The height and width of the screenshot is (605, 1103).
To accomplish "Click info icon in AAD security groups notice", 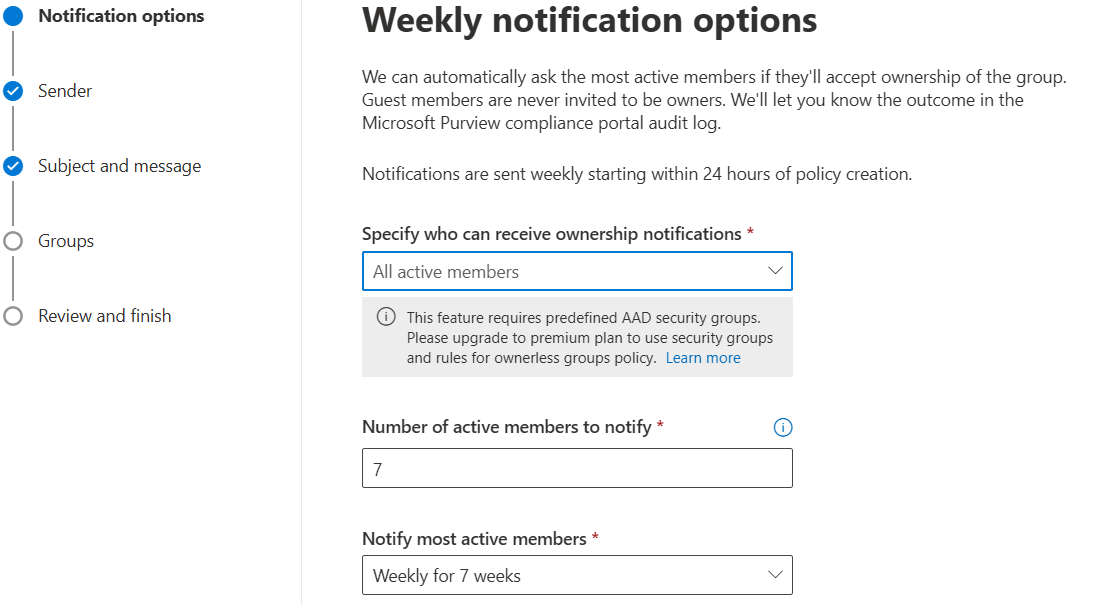I will pos(386,317).
